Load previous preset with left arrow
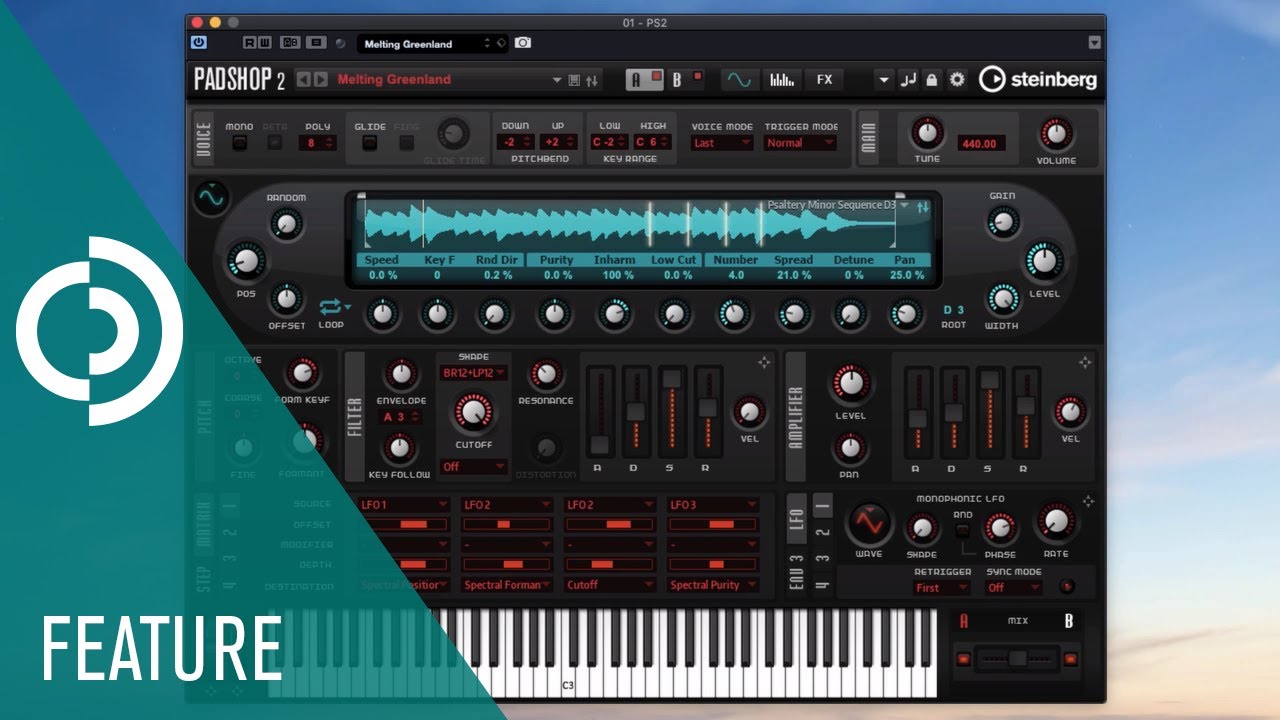Image resolution: width=1280 pixels, height=720 pixels. click(304, 79)
